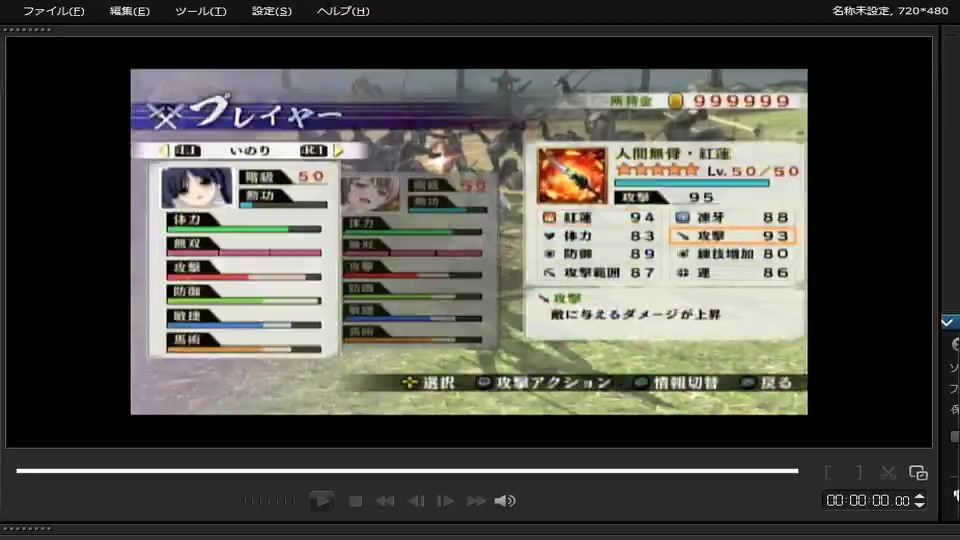Viewport: 960px width, 540px height.
Task: Open the ツール(T) menu
Action: 200,11
